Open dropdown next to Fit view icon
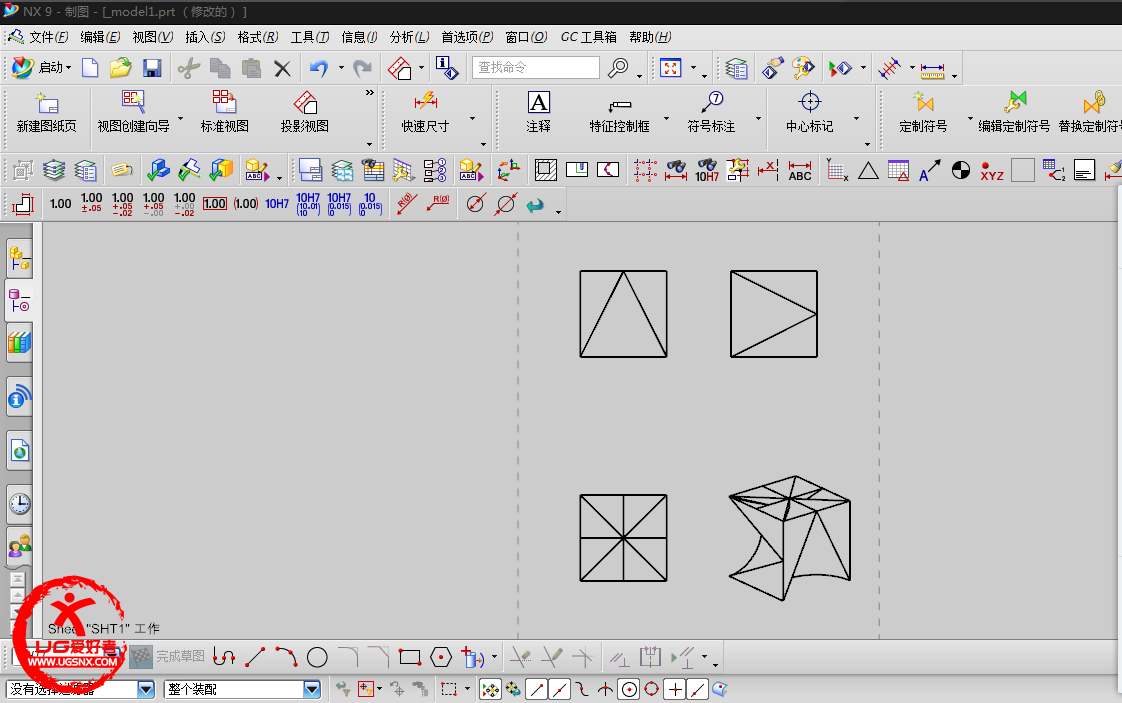 (693, 68)
